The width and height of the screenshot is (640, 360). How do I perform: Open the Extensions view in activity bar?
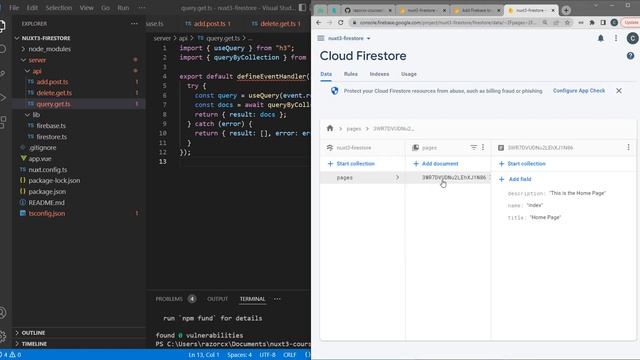point(2,122)
